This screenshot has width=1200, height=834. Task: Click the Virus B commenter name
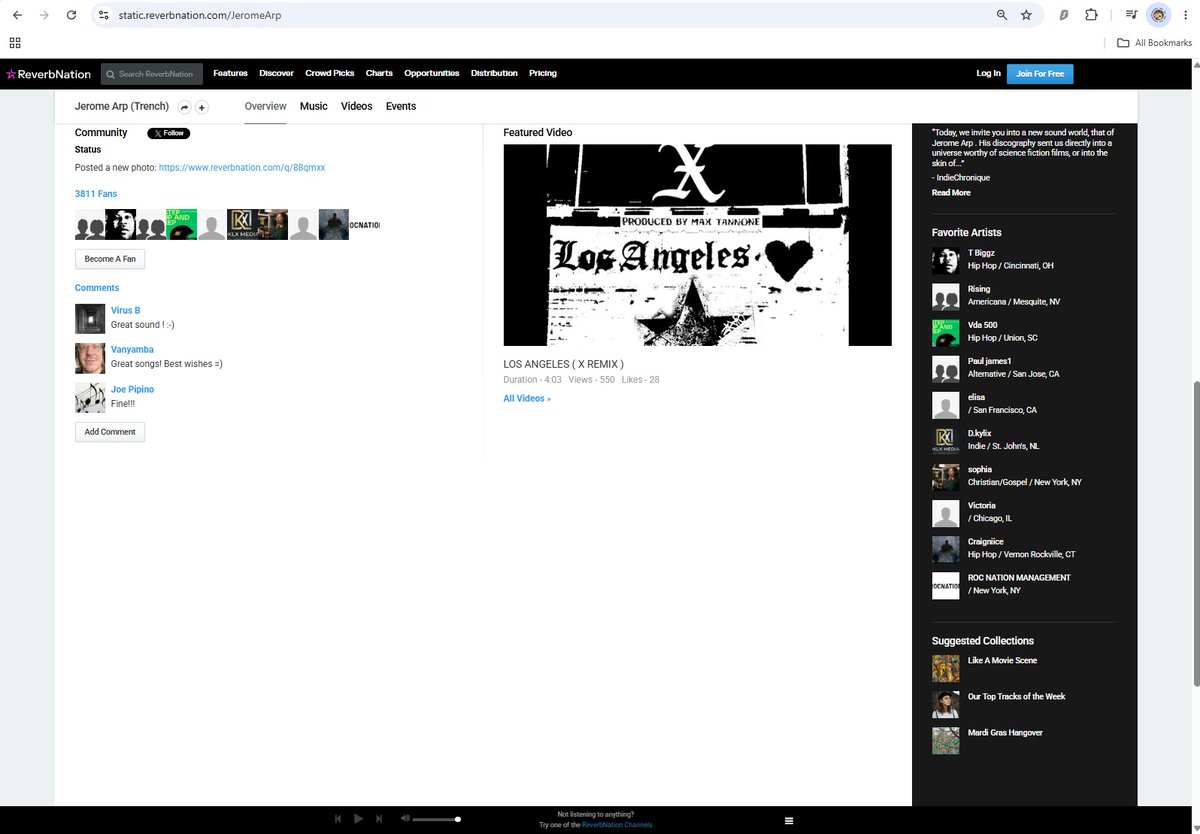coord(125,311)
